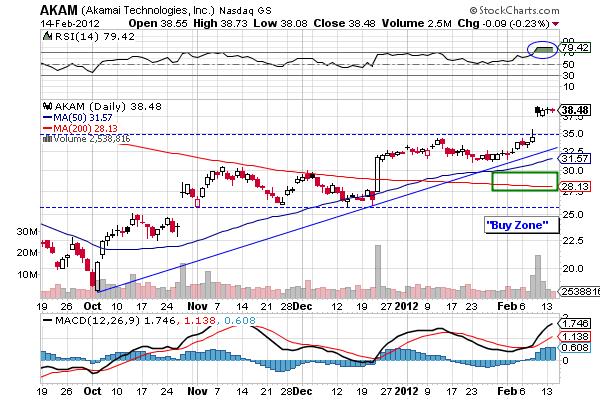Click the Nov label on MACD panel date axis

[197, 391]
